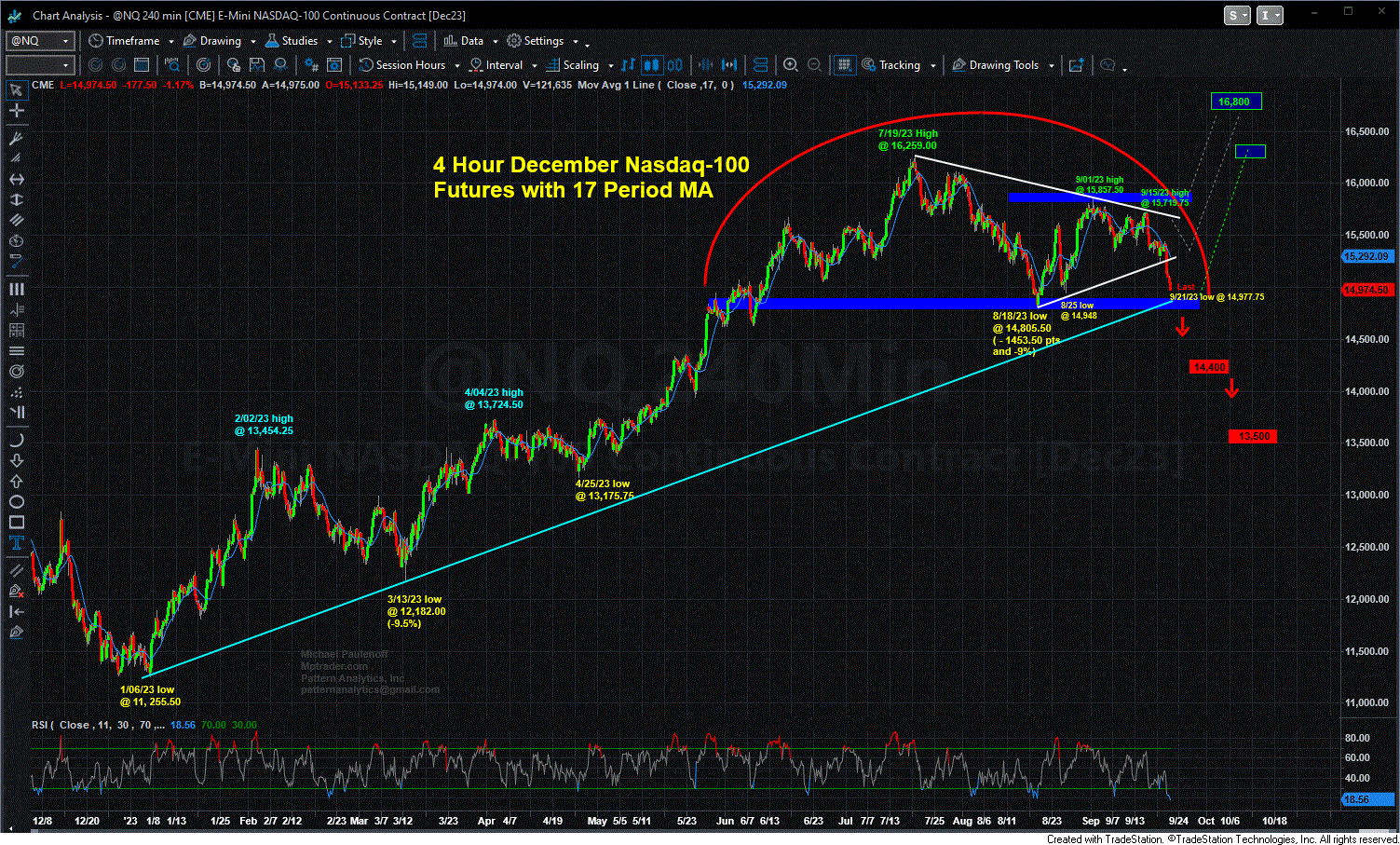Image resolution: width=1400 pixels, height=845 pixels.
Task: Click the 1/06/23 low annotation
Action: coord(149,696)
